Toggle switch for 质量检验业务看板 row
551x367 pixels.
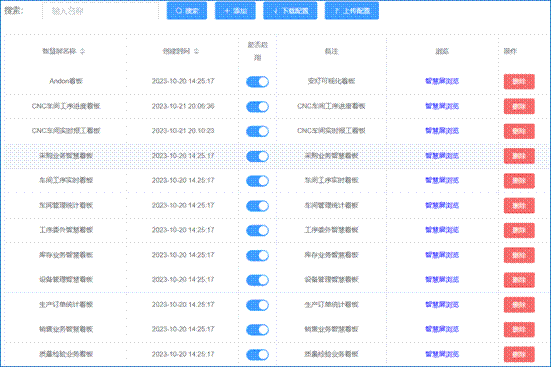pos(258,354)
